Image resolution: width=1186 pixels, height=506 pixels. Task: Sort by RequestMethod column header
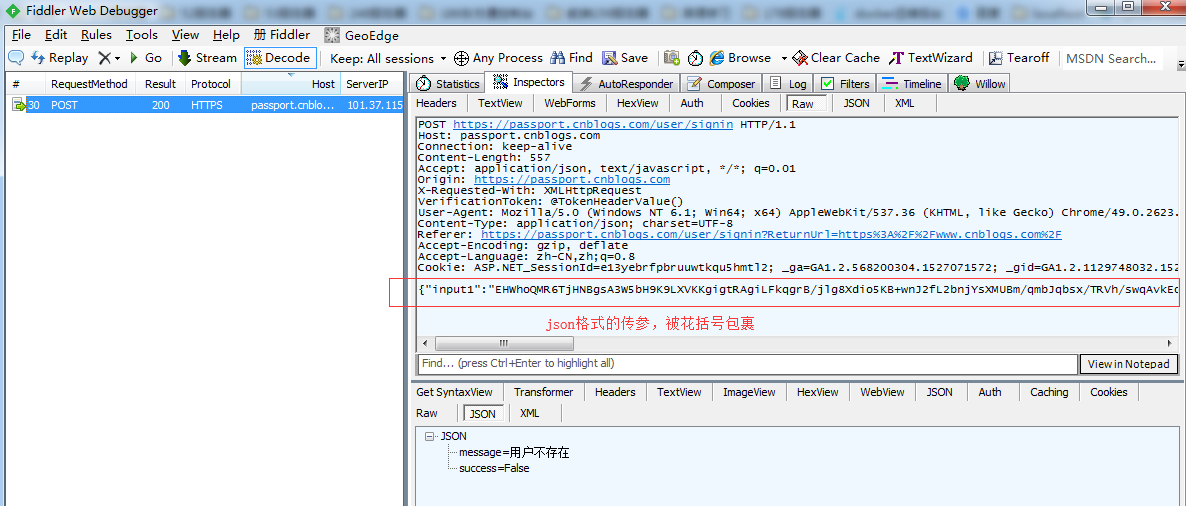(89, 84)
